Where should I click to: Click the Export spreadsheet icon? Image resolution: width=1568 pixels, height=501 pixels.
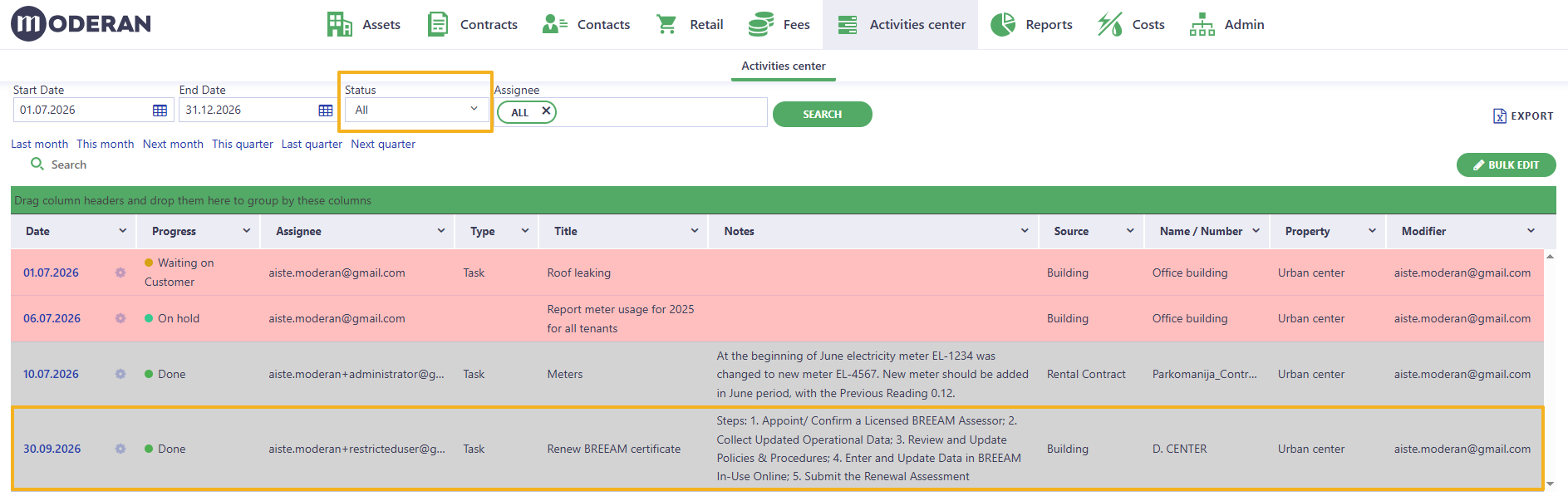pyautogui.click(x=1499, y=116)
